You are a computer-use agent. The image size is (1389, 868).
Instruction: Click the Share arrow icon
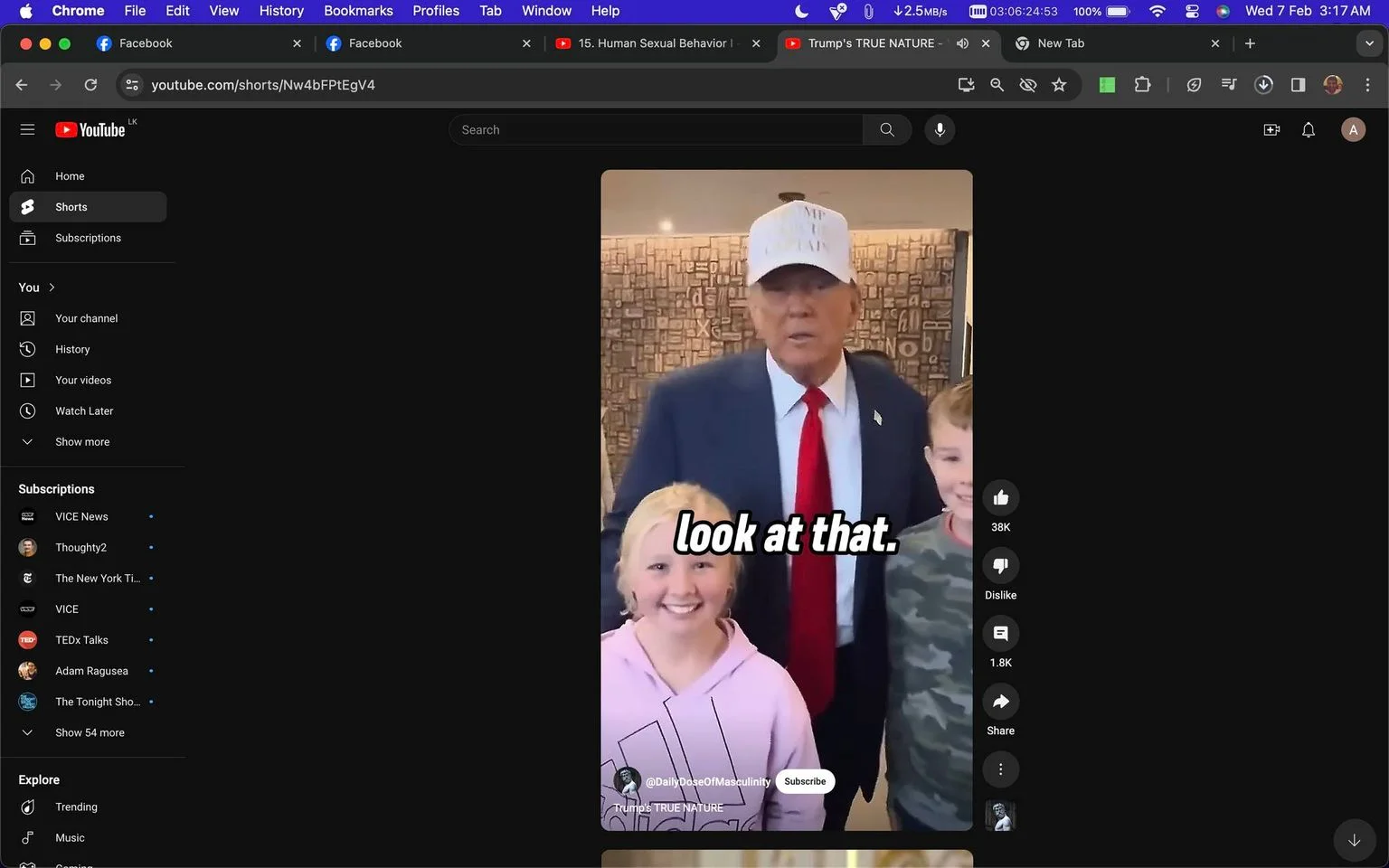point(1000,702)
